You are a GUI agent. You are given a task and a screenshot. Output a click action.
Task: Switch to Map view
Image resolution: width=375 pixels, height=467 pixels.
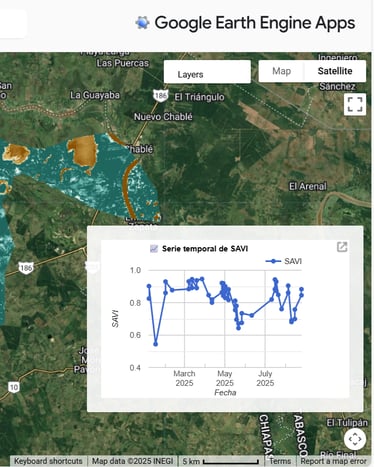point(281,71)
